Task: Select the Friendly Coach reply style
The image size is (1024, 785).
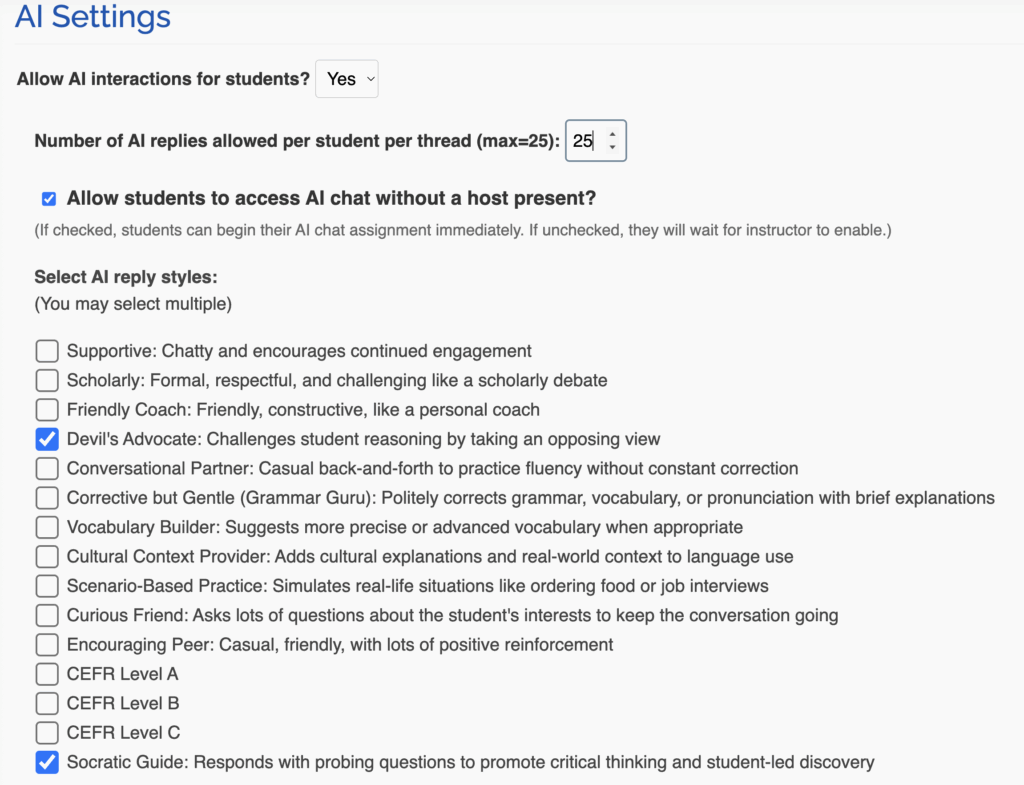Action: tap(47, 409)
